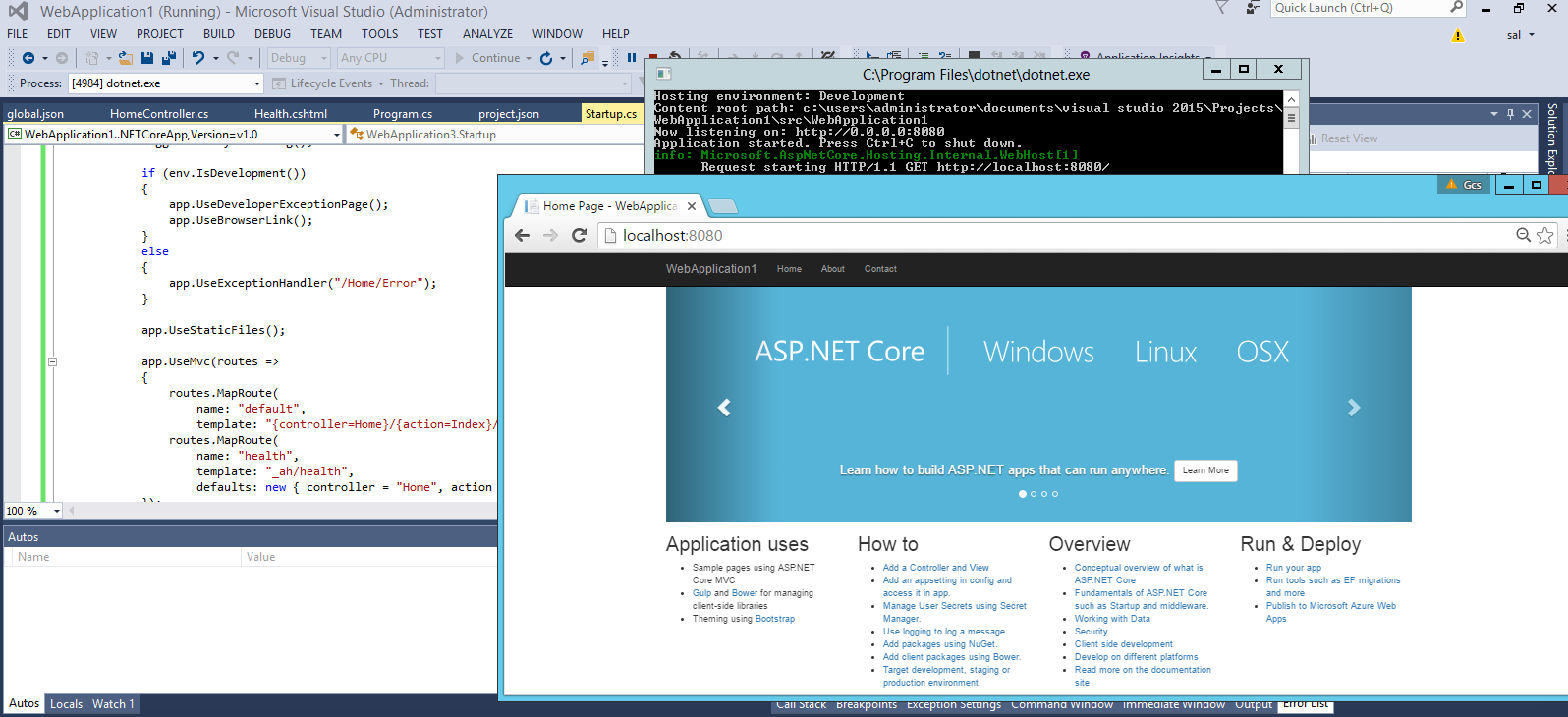Select the Watch 1 tab
1568x717 pixels.
pos(113,704)
